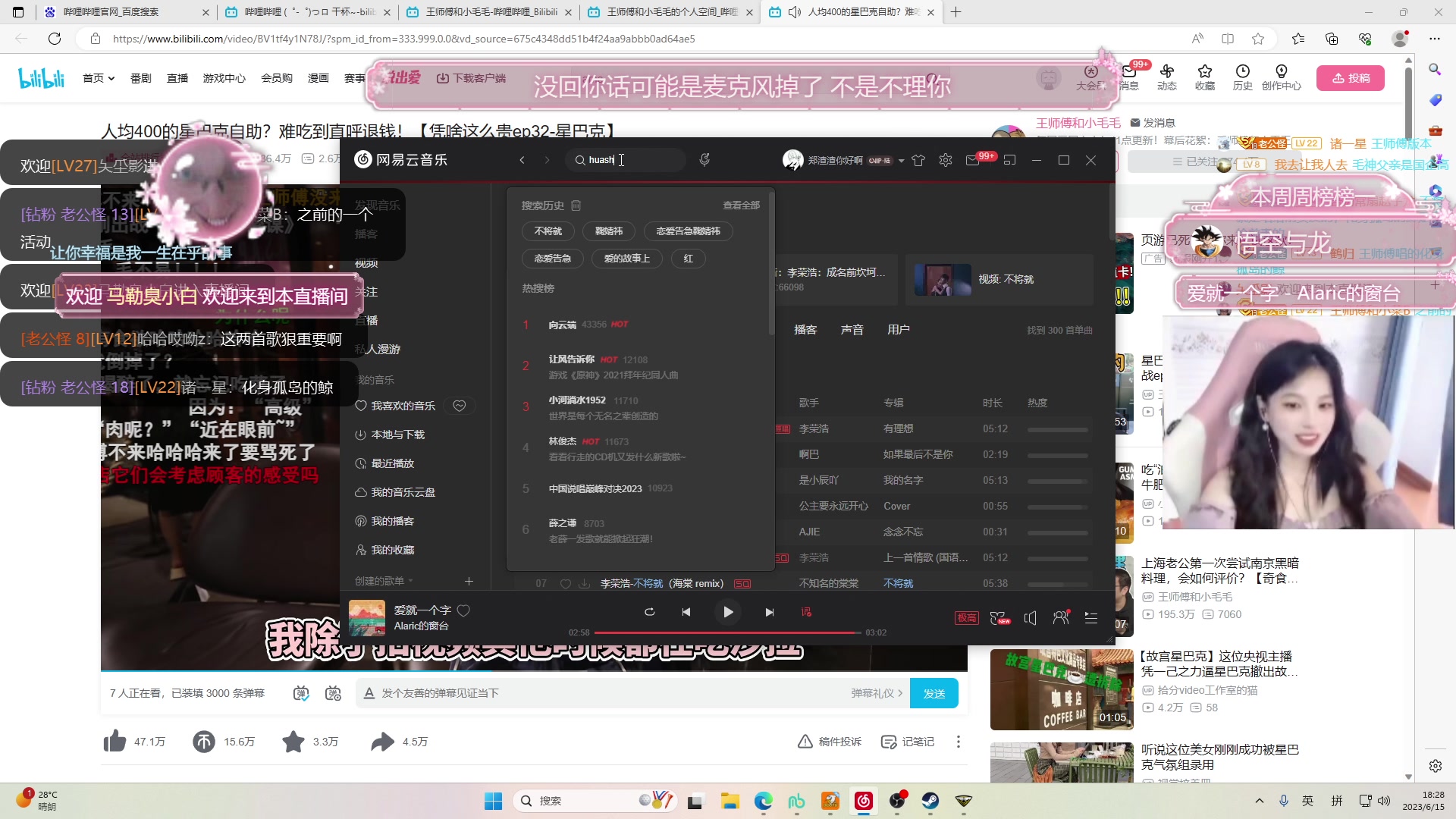
Task: Select the 恋爱告急鞠婧祎 history chip
Action: [688, 231]
